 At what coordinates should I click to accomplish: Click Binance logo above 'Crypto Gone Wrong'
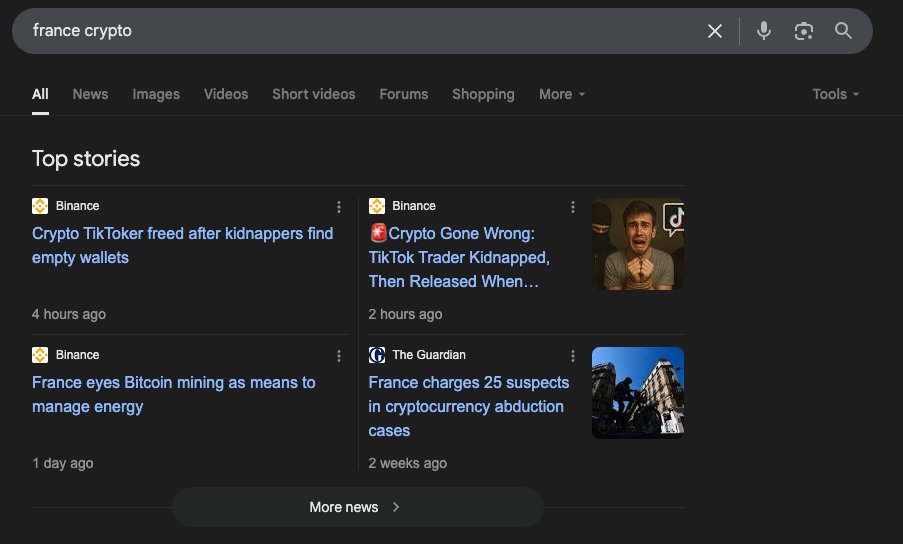pyautogui.click(x=377, y=206)
